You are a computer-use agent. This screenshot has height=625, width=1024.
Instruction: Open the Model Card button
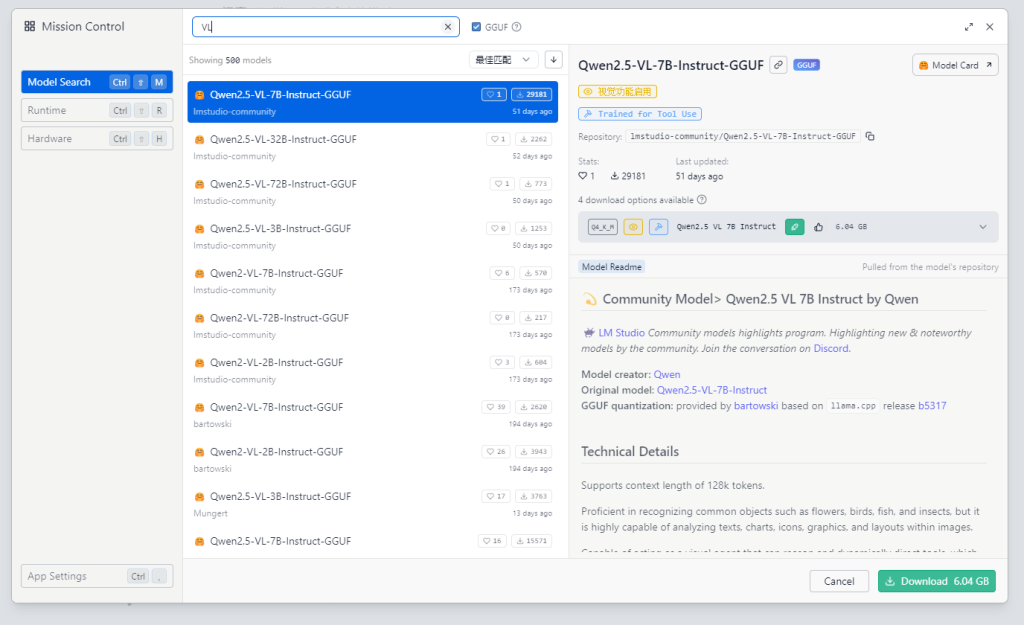(955, 65)
